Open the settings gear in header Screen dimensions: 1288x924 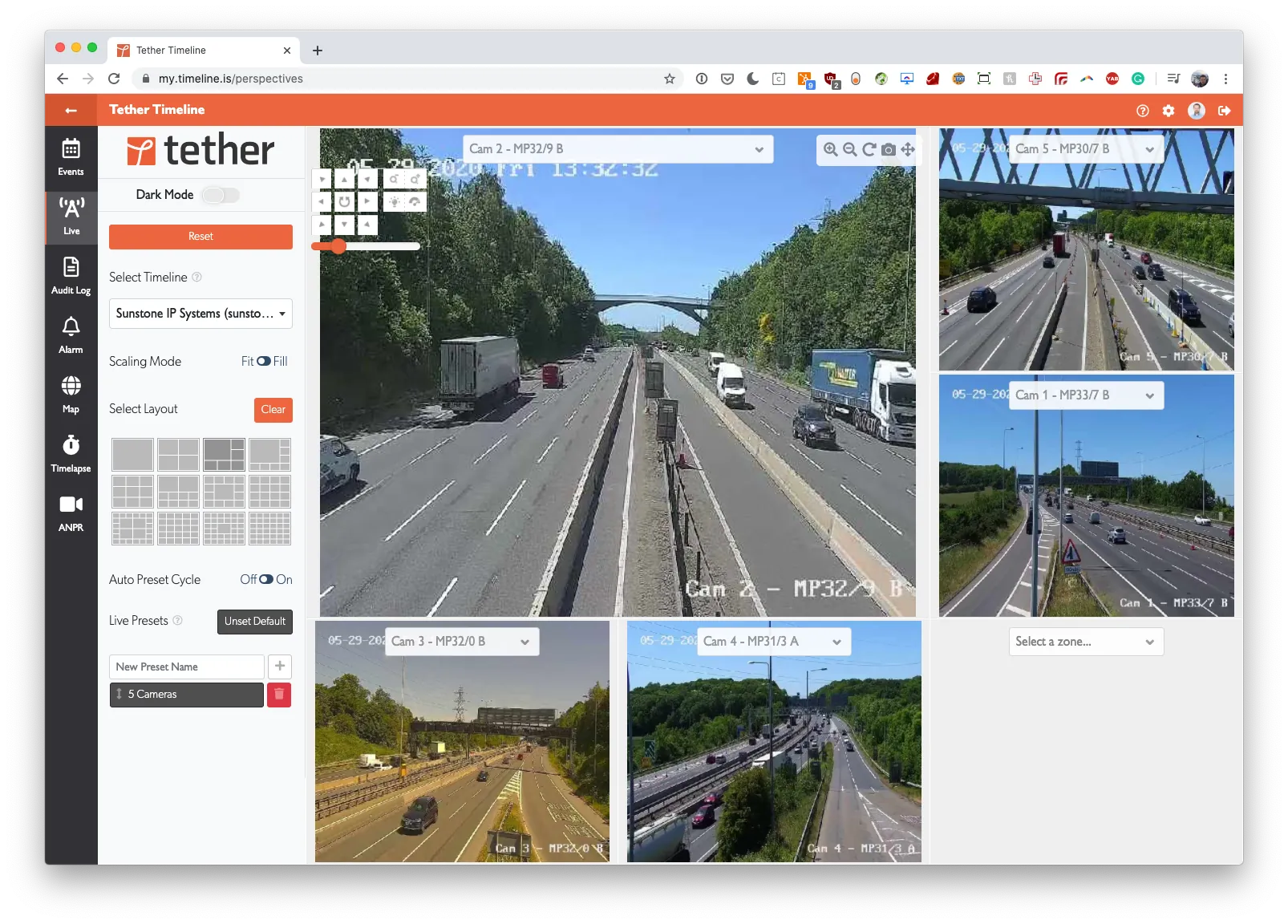pyautogui.click(x=1169, y=111)
